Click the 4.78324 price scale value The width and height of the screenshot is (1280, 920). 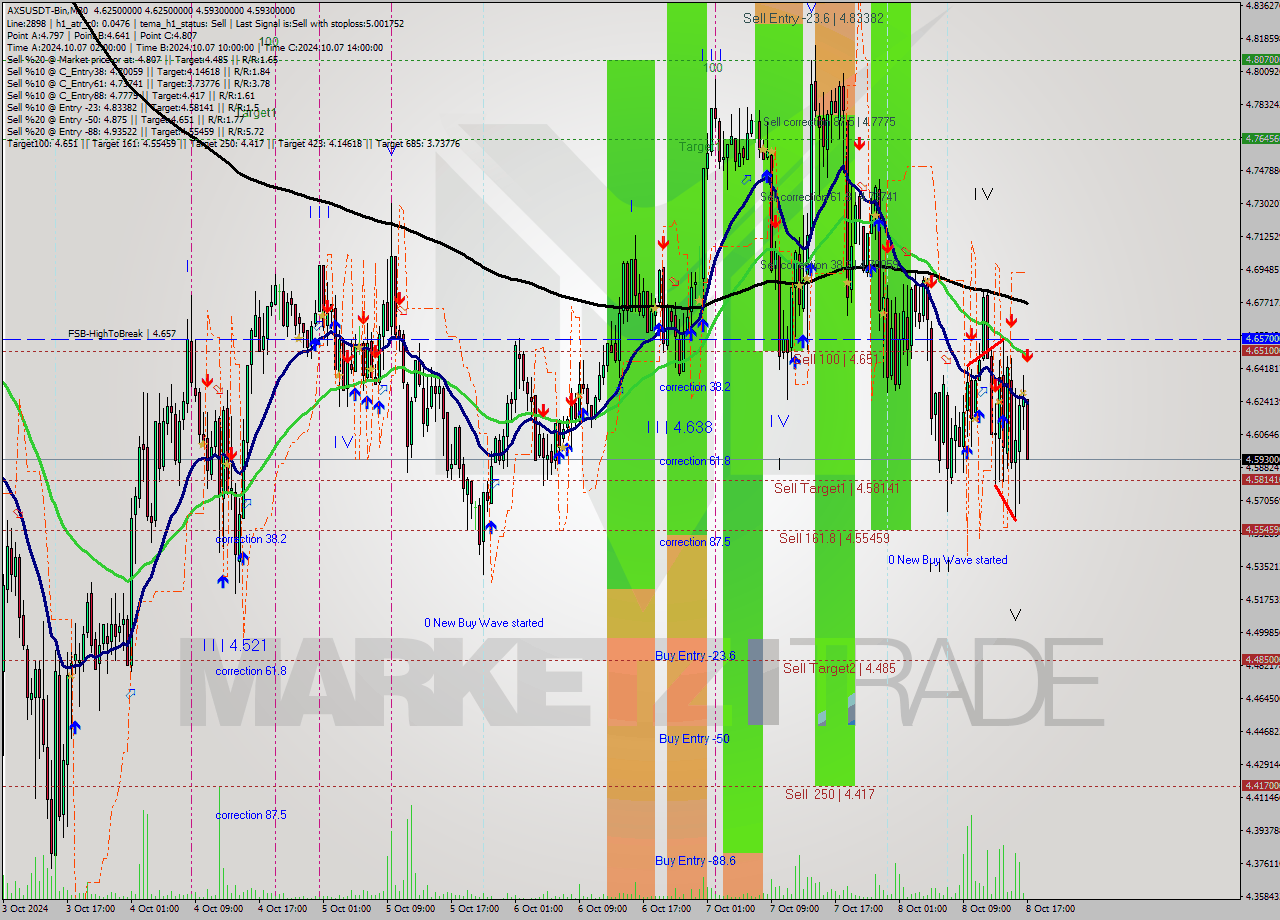coord(1262,104)
